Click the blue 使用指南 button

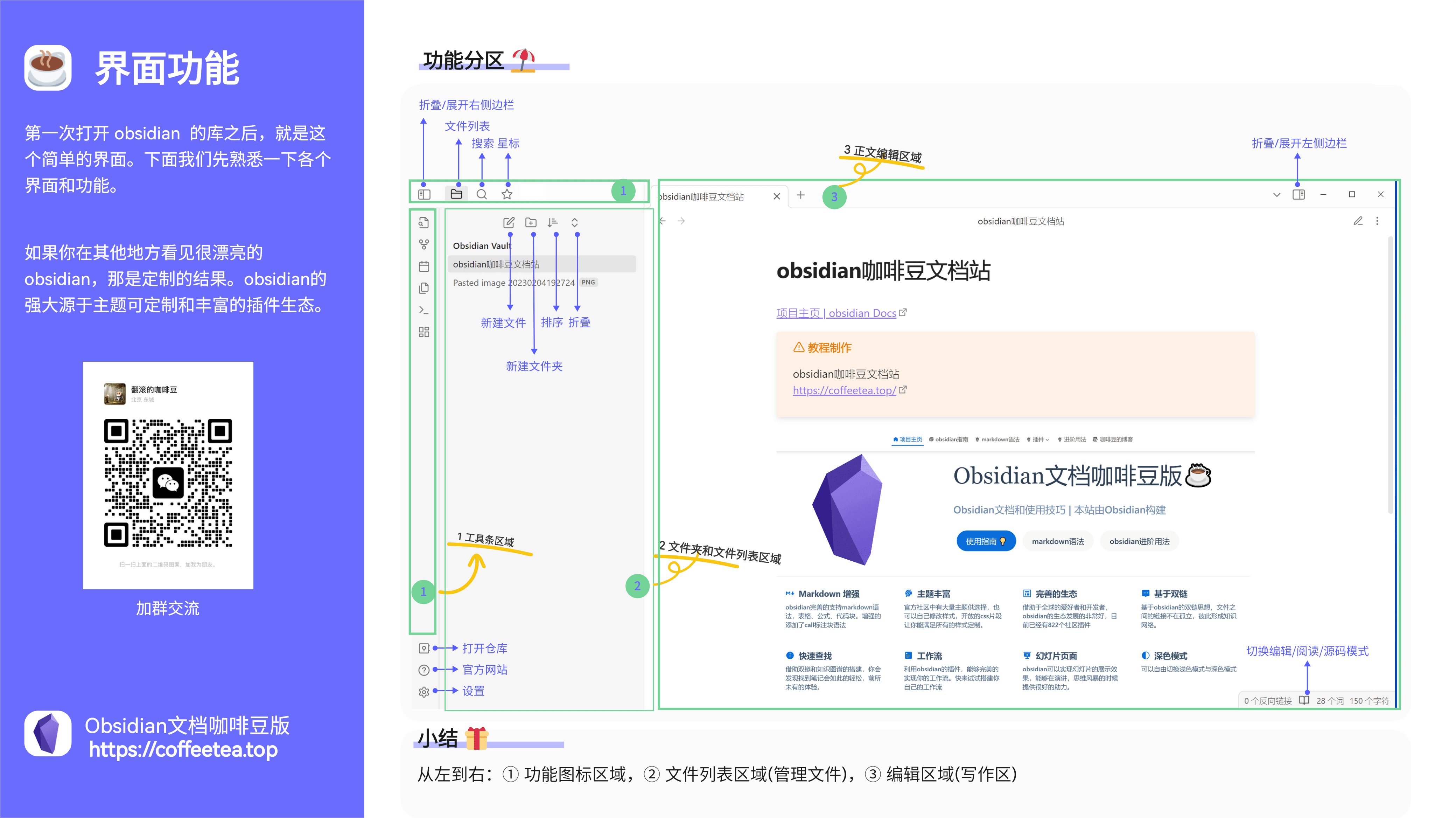[986, 541]
